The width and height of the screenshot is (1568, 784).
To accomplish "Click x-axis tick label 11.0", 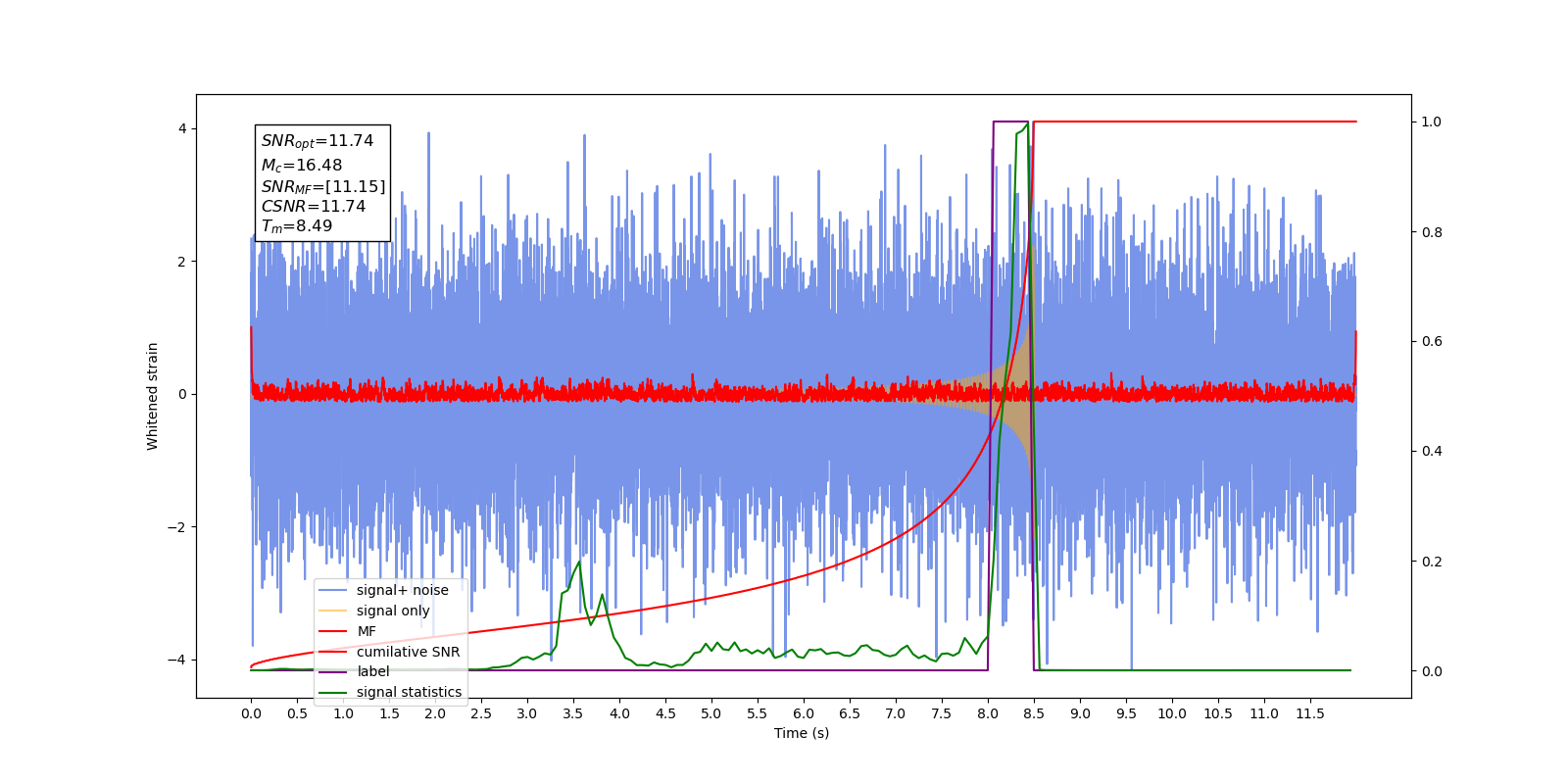I will (1264, 713).
